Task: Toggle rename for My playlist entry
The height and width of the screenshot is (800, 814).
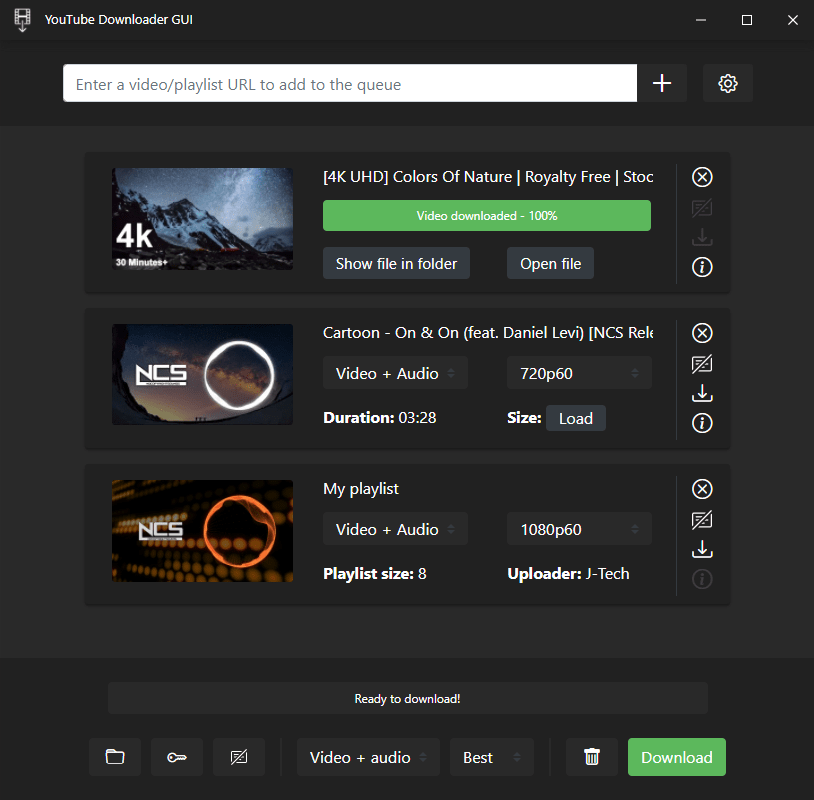Action: pyautogui.click(x=702, y=519)
